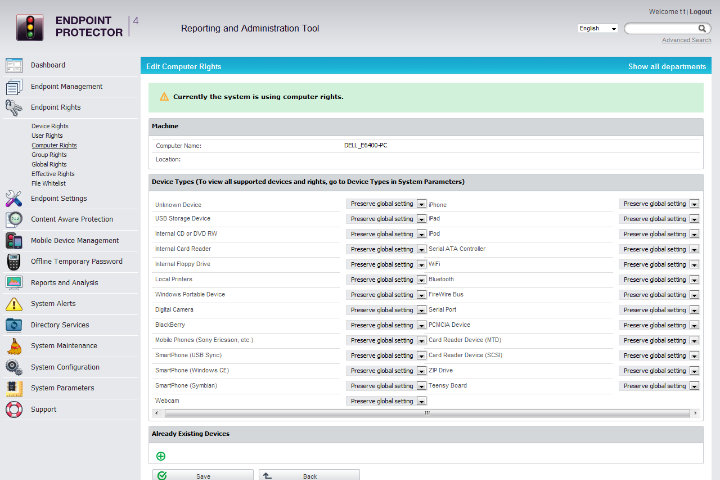
Task: Open System Parameters menu item
Action: pos(62,388)
